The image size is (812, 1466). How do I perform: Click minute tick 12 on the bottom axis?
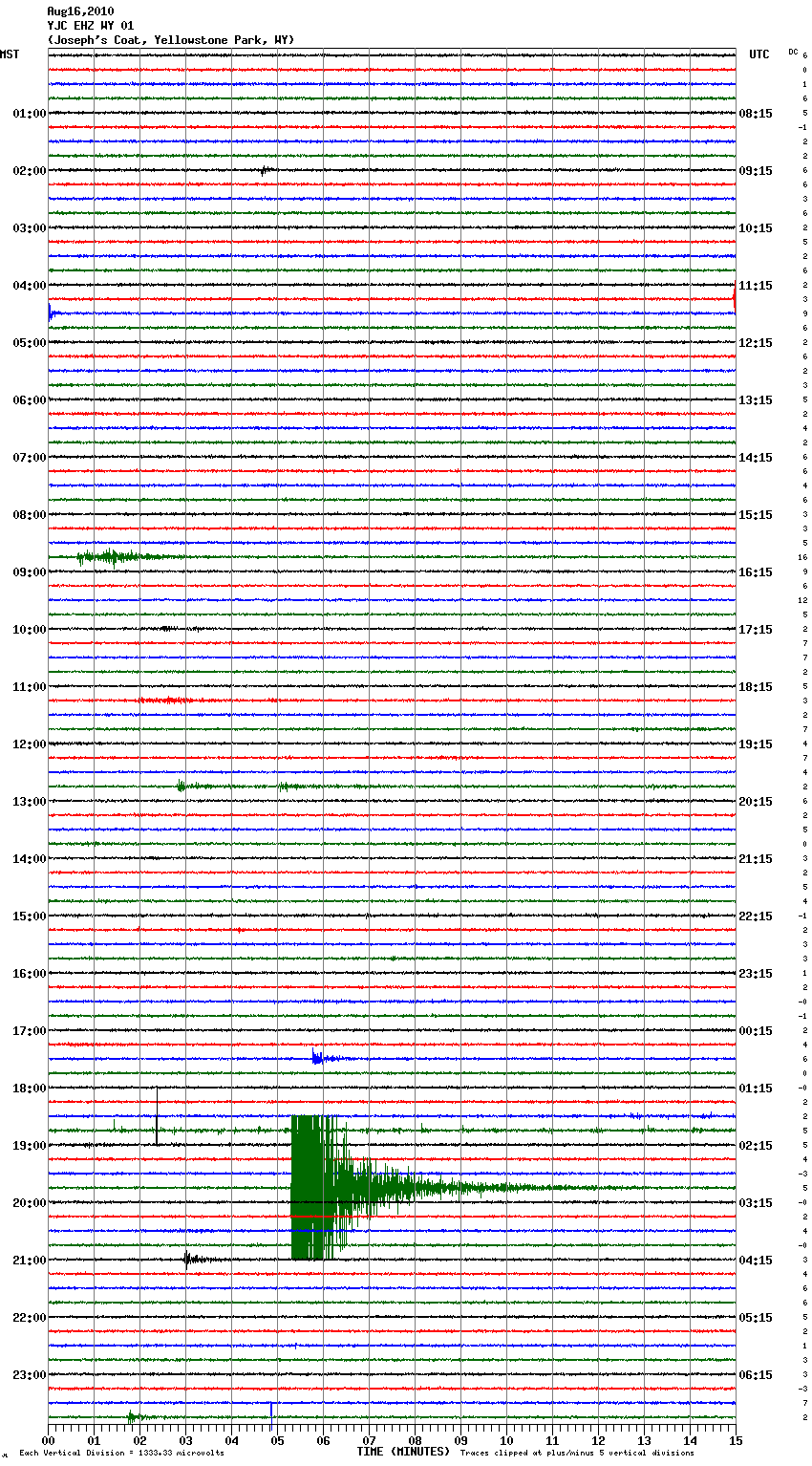click(x=598, y=1440)
